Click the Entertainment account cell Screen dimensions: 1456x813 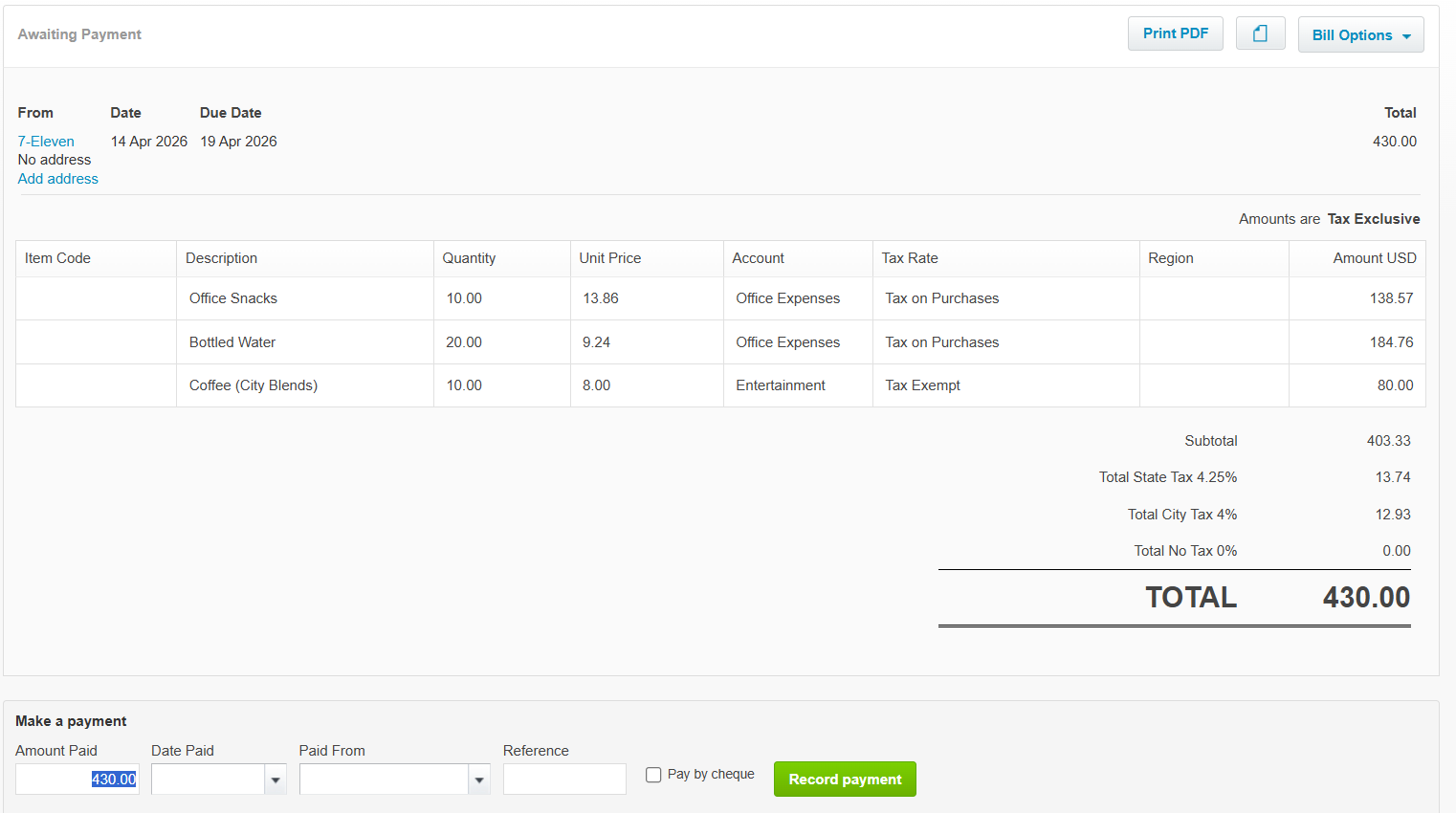pyautogui.click(x=798, y=385)
